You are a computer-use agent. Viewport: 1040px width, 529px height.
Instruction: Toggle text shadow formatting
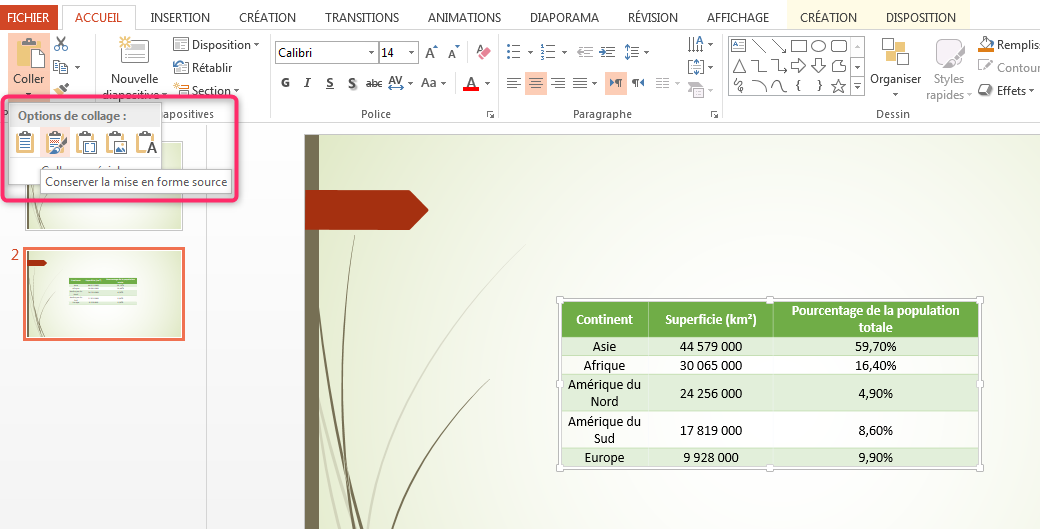click(x=352, y=83)
